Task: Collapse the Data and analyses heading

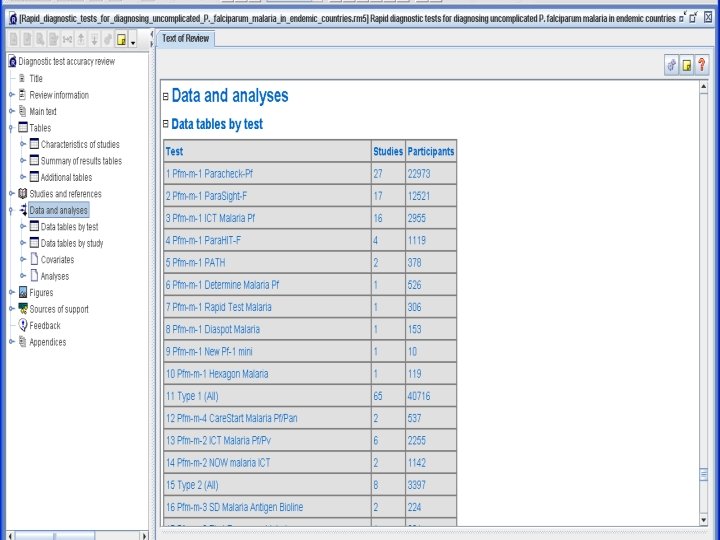Action: 166,96
